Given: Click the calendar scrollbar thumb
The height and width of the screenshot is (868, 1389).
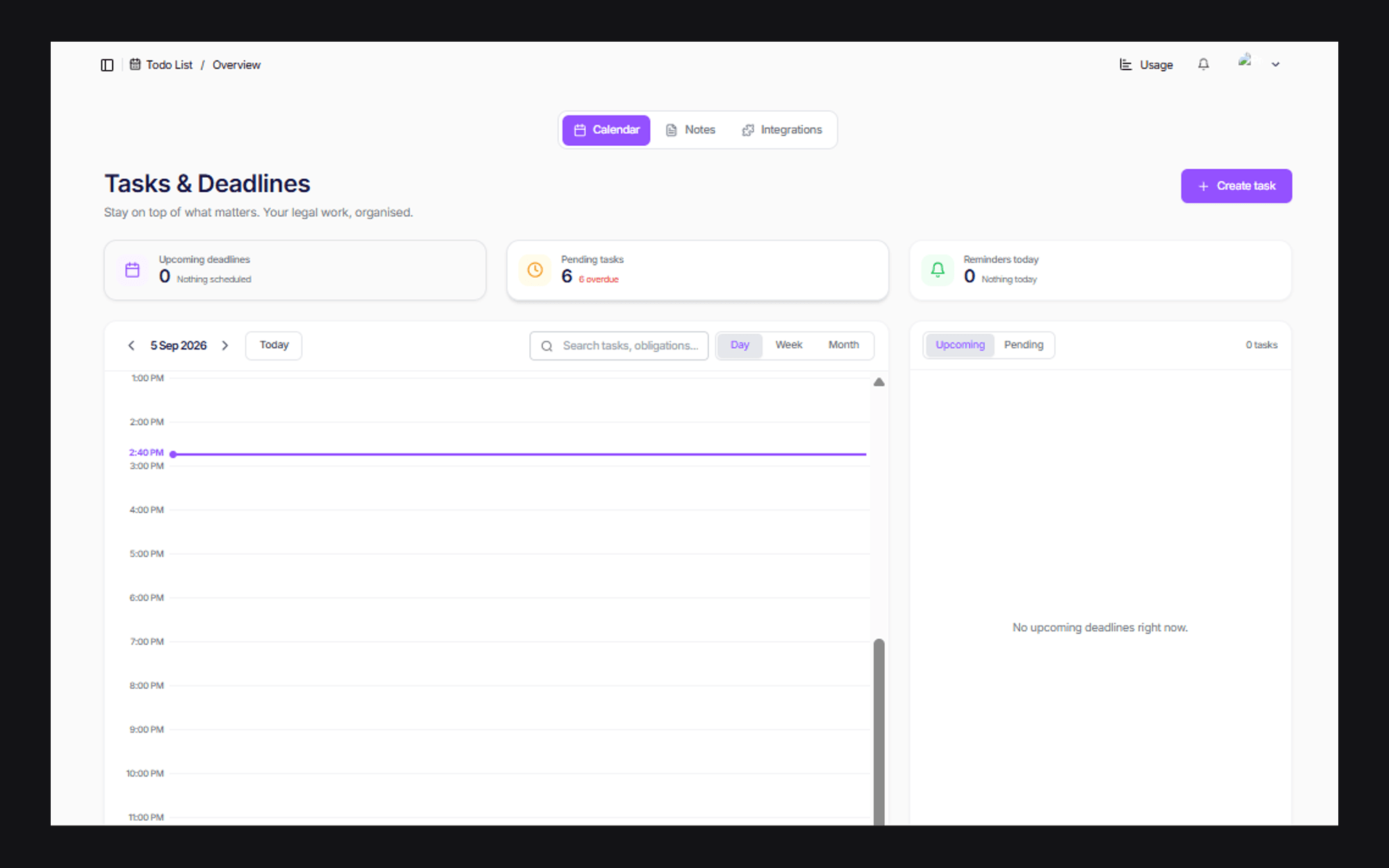Looking at the screenshot, I should (879, 732).
